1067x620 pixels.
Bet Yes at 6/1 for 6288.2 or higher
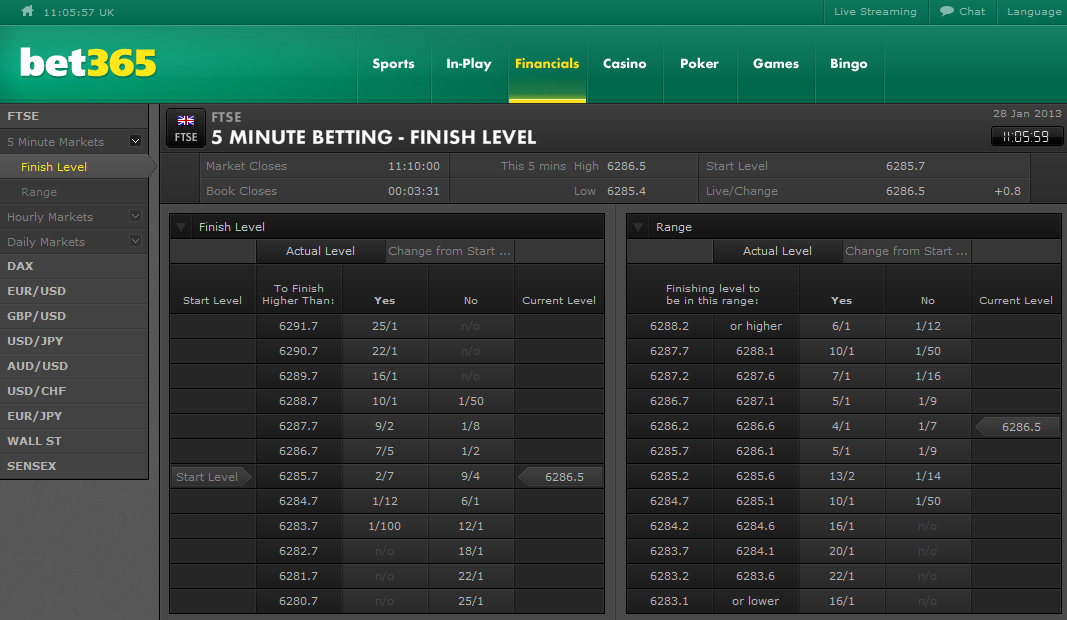coord(842,326)
